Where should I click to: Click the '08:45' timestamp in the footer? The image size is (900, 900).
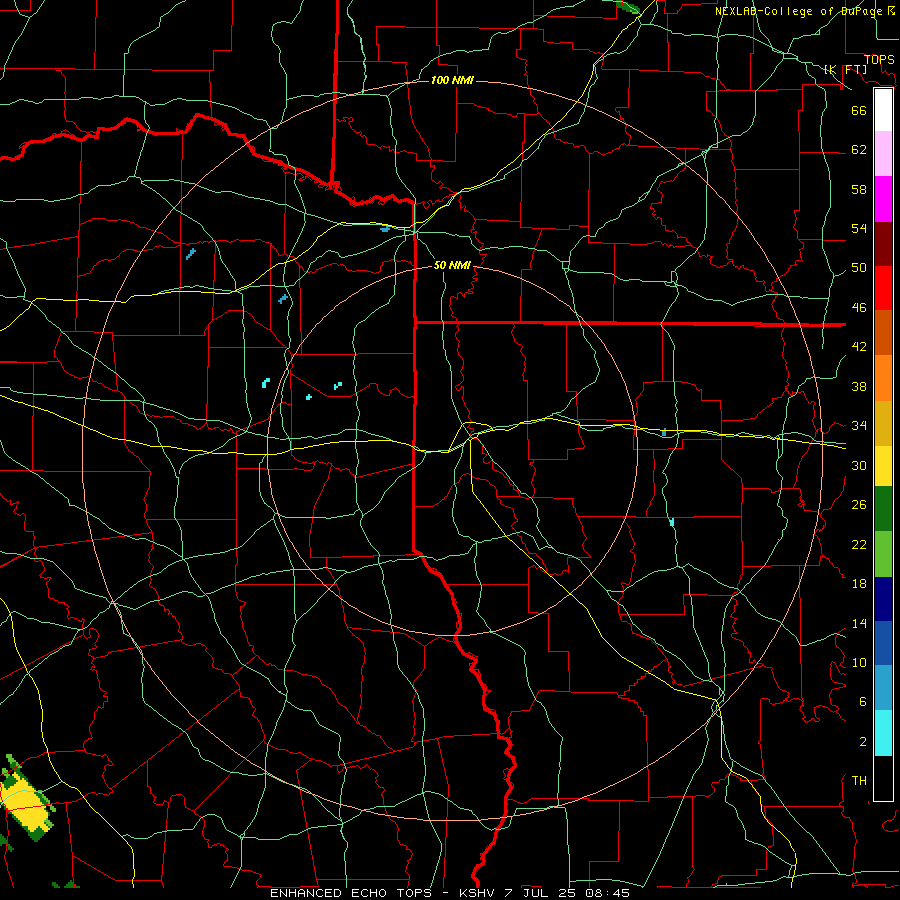click(x=608, y=893)
